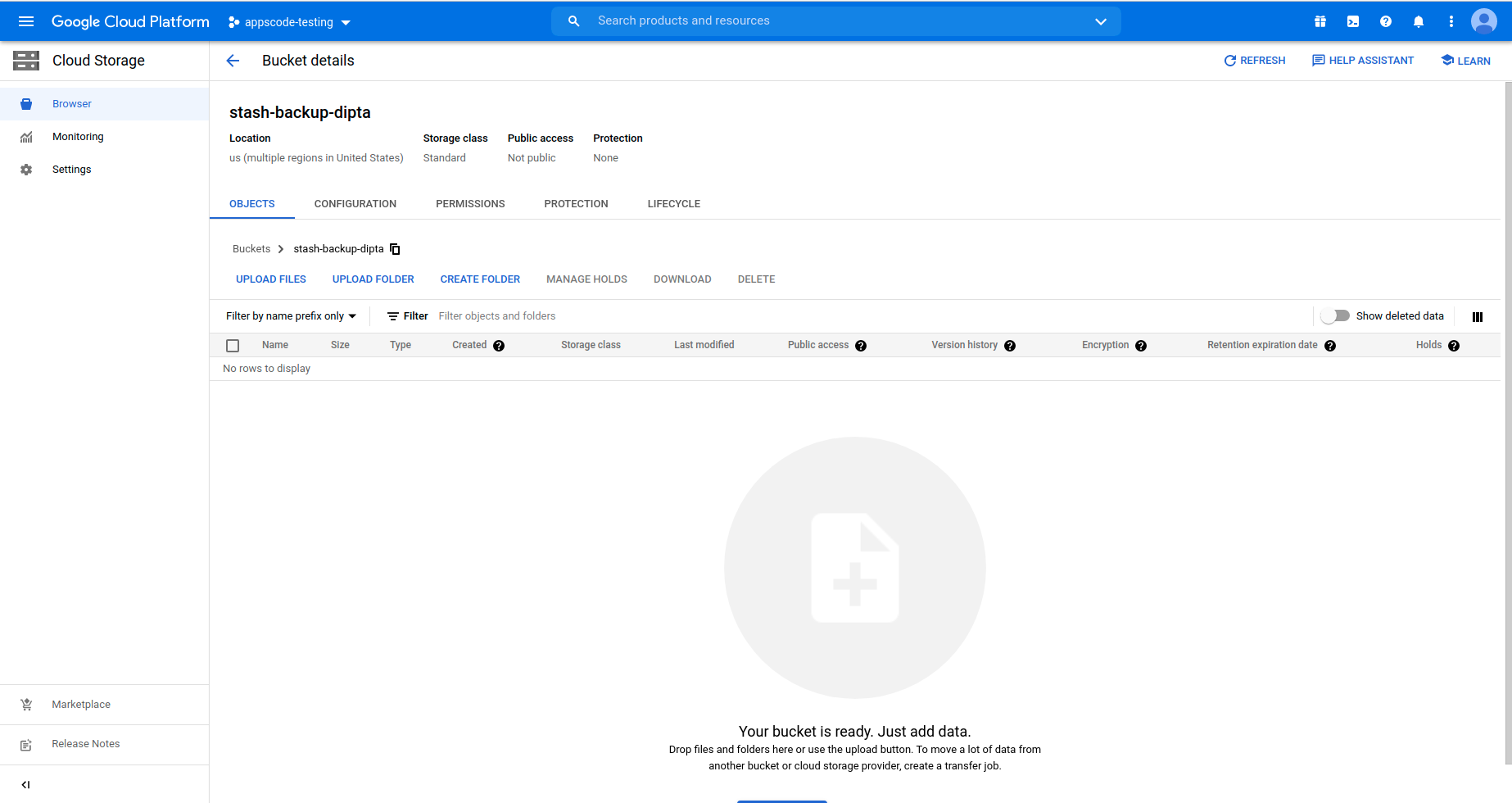Viewport: 1512px width, 803px height.
Task: Check the select-all objects checkbox
Action: coord(233,346)
